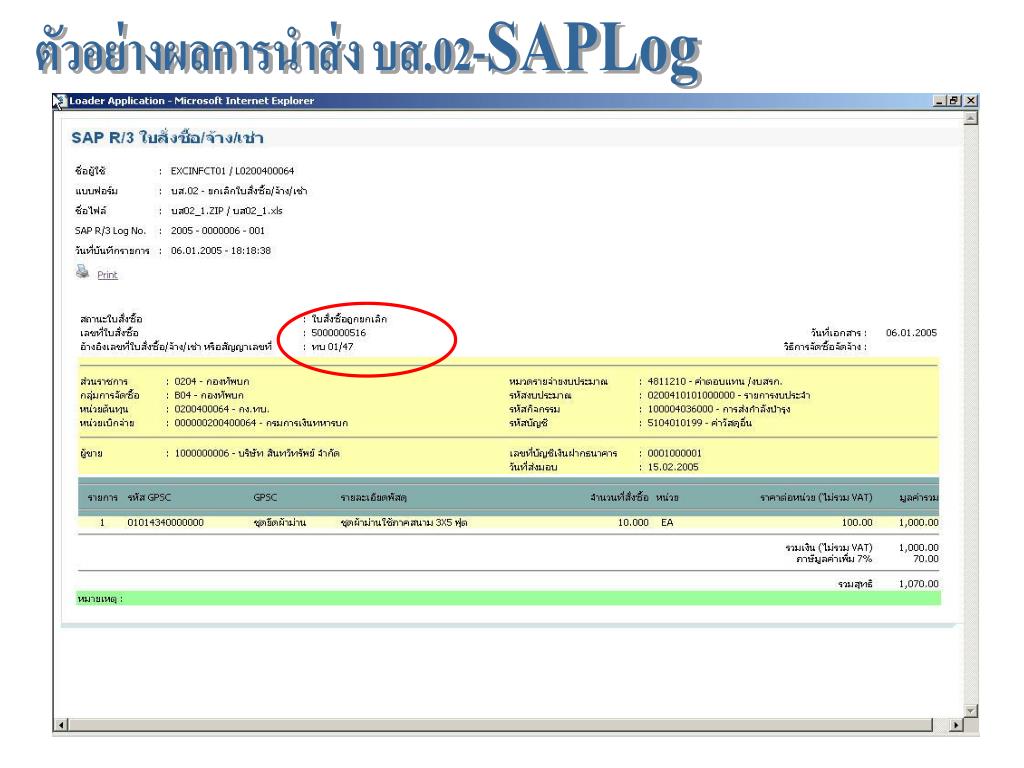Restore the Loader Application window
The width and height of the screenshot is (1024, 768).
(954, 101)
